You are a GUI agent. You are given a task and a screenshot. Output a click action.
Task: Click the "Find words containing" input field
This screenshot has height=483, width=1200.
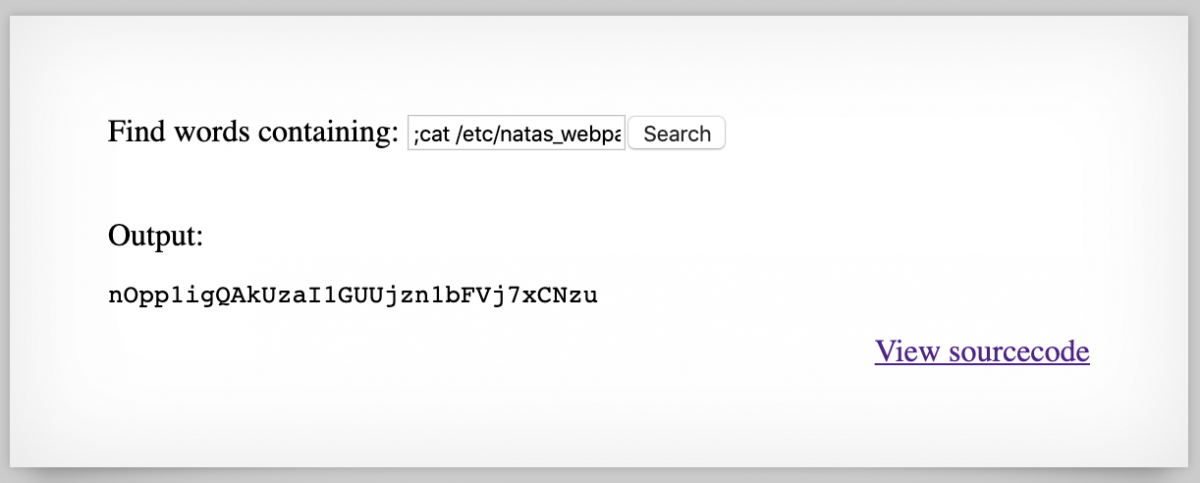tap(516, 133)
